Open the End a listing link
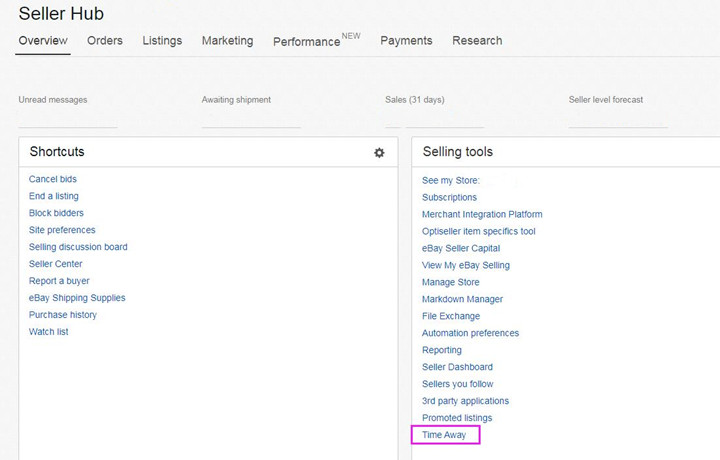This screenshot has height=460, width=720. (54, 196)
